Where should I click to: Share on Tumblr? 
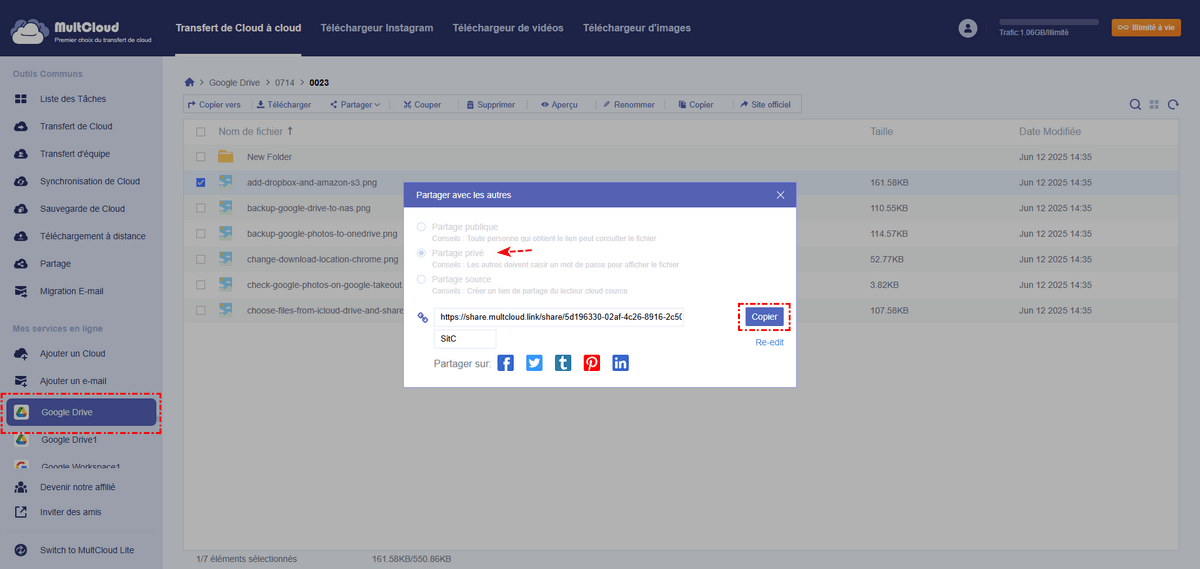point(563,363)
